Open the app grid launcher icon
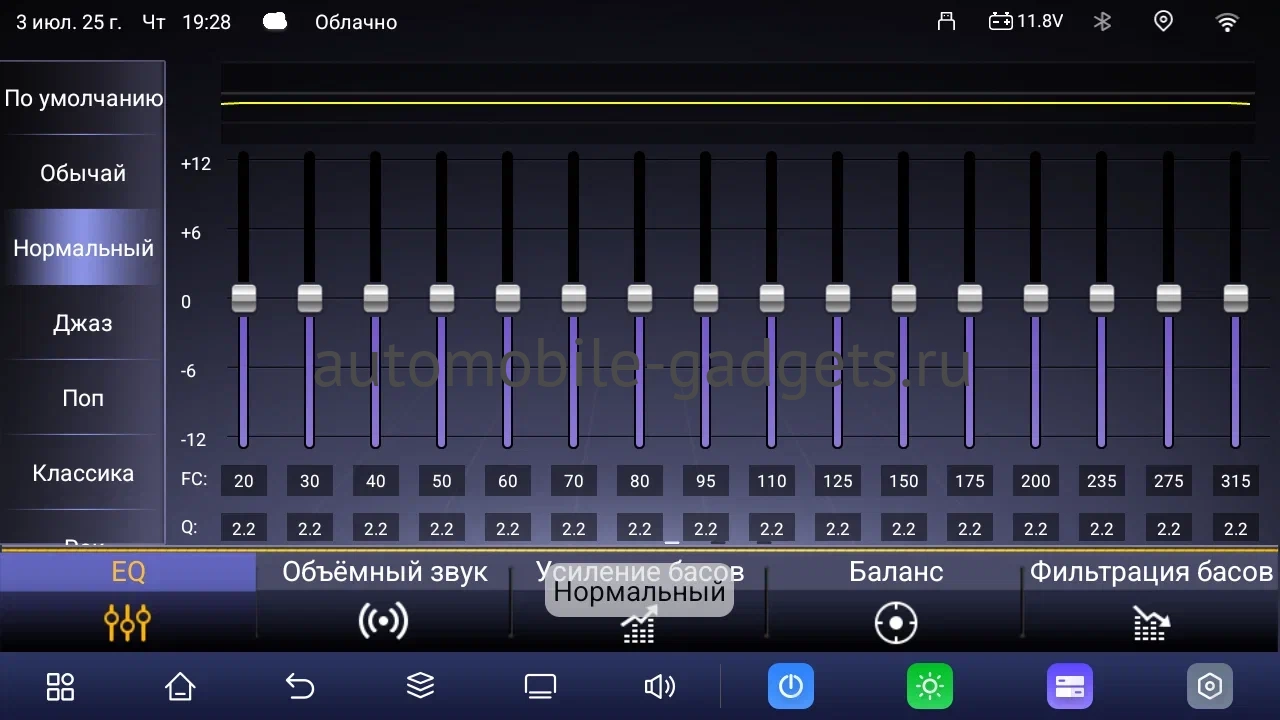Screen dimensions: 1280x720 [60, 687]
